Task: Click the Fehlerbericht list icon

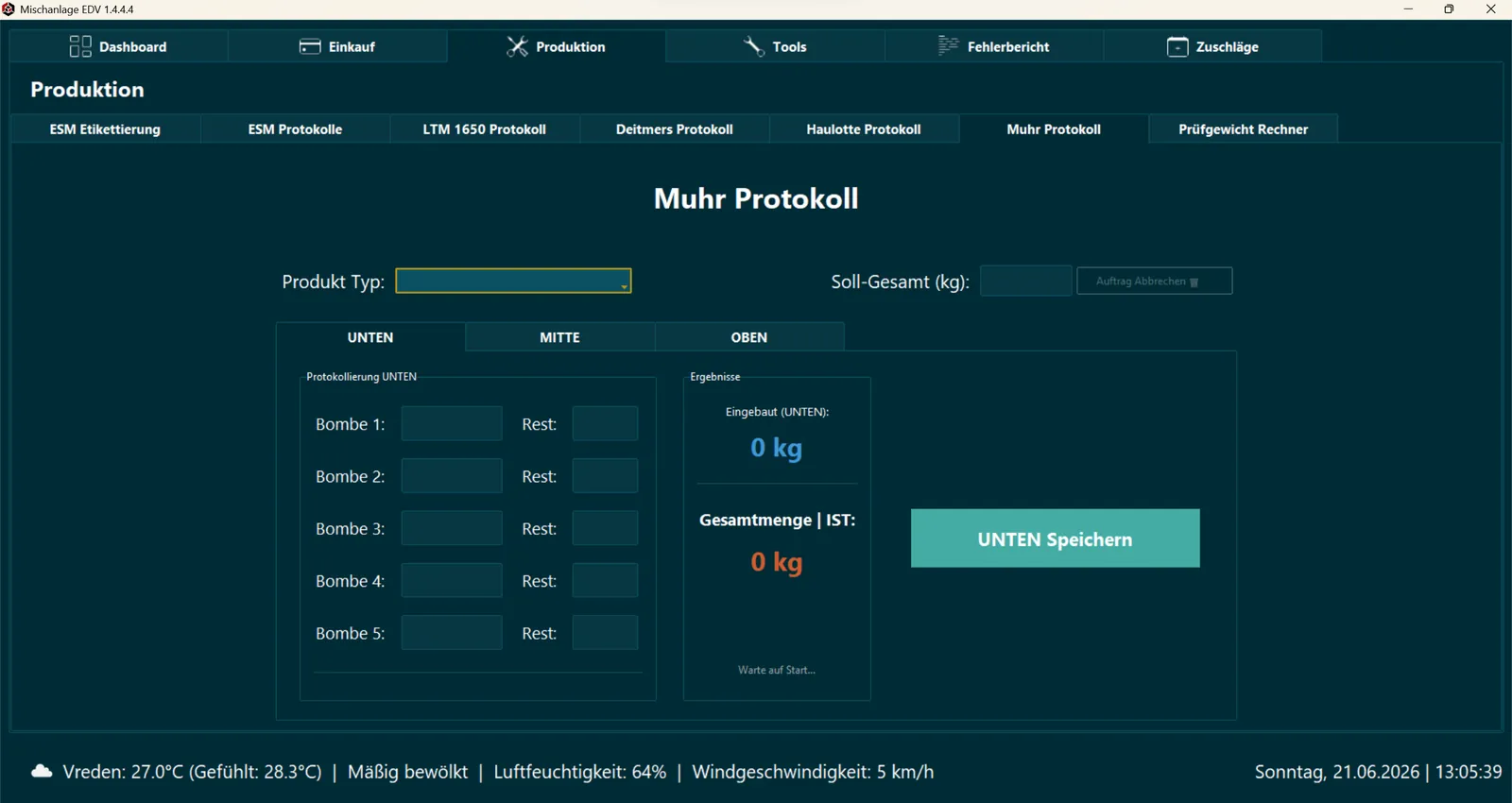Action: [948, 46]
